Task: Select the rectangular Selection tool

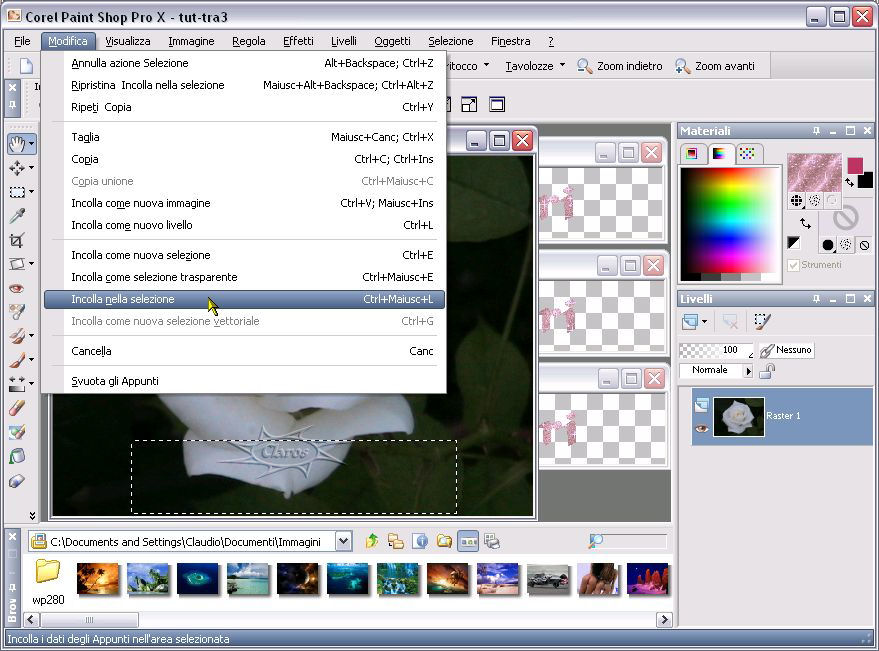Action: tap(17, 192)
